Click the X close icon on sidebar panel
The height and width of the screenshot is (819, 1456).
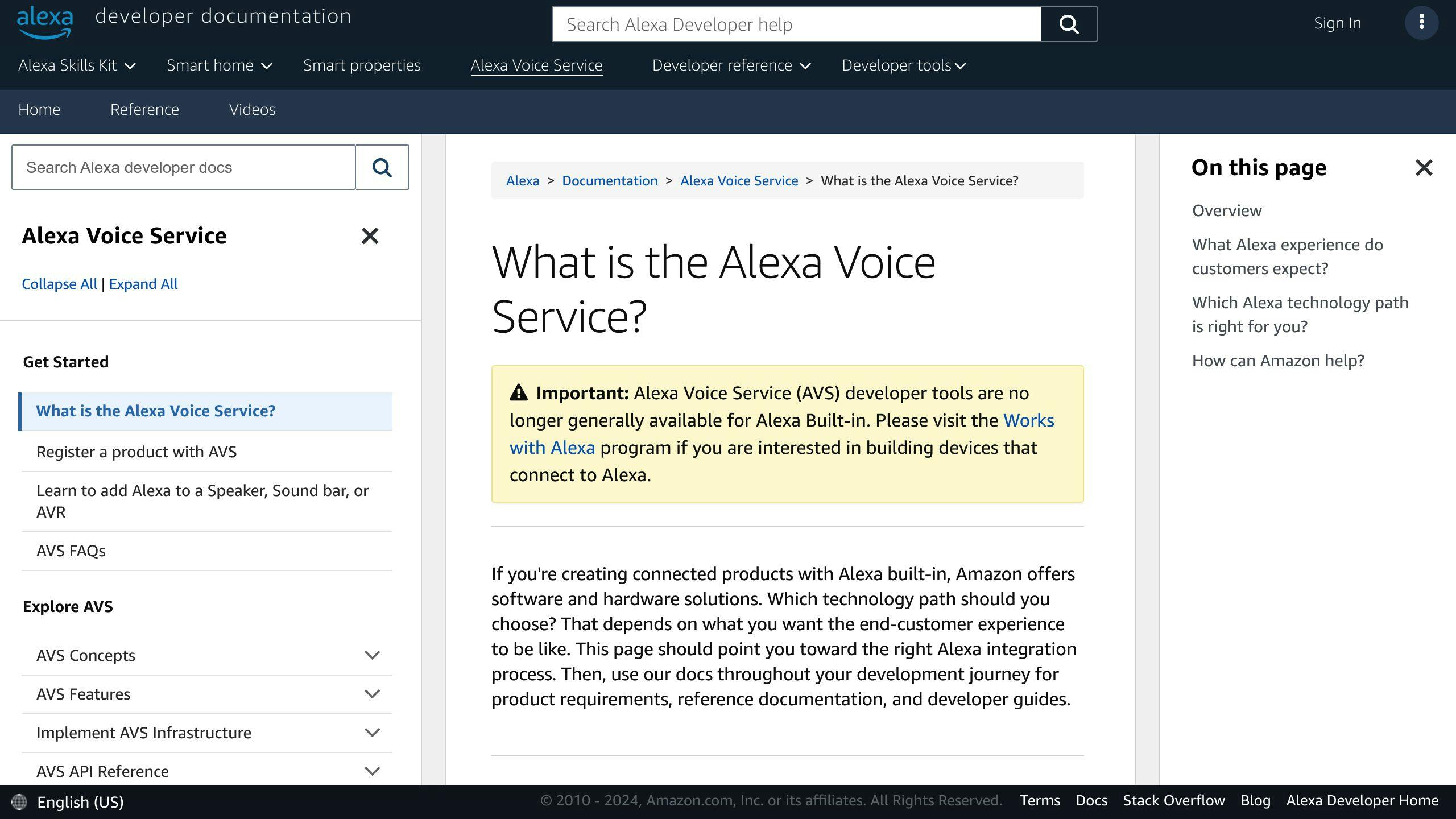tap(369, 236)
